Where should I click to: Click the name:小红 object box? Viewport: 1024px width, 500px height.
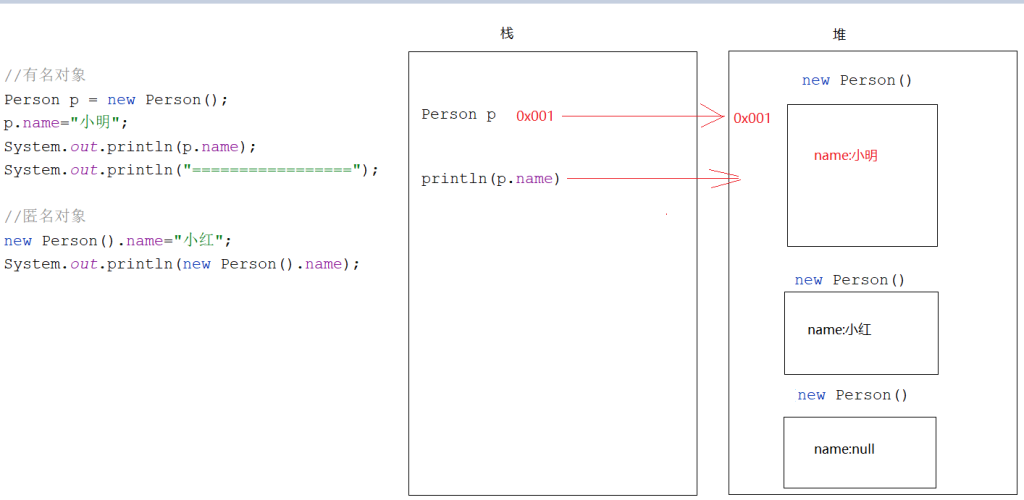pos(861,332)
